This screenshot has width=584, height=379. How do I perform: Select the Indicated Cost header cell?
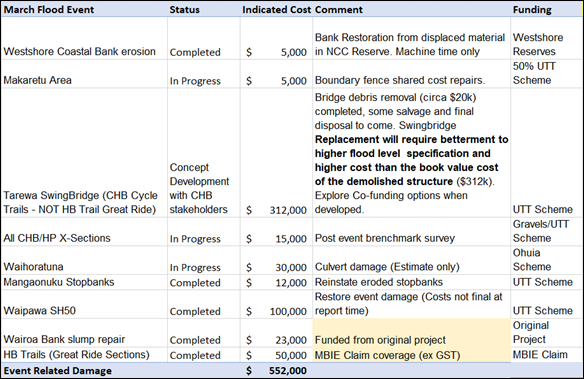(x=276, y=9)
